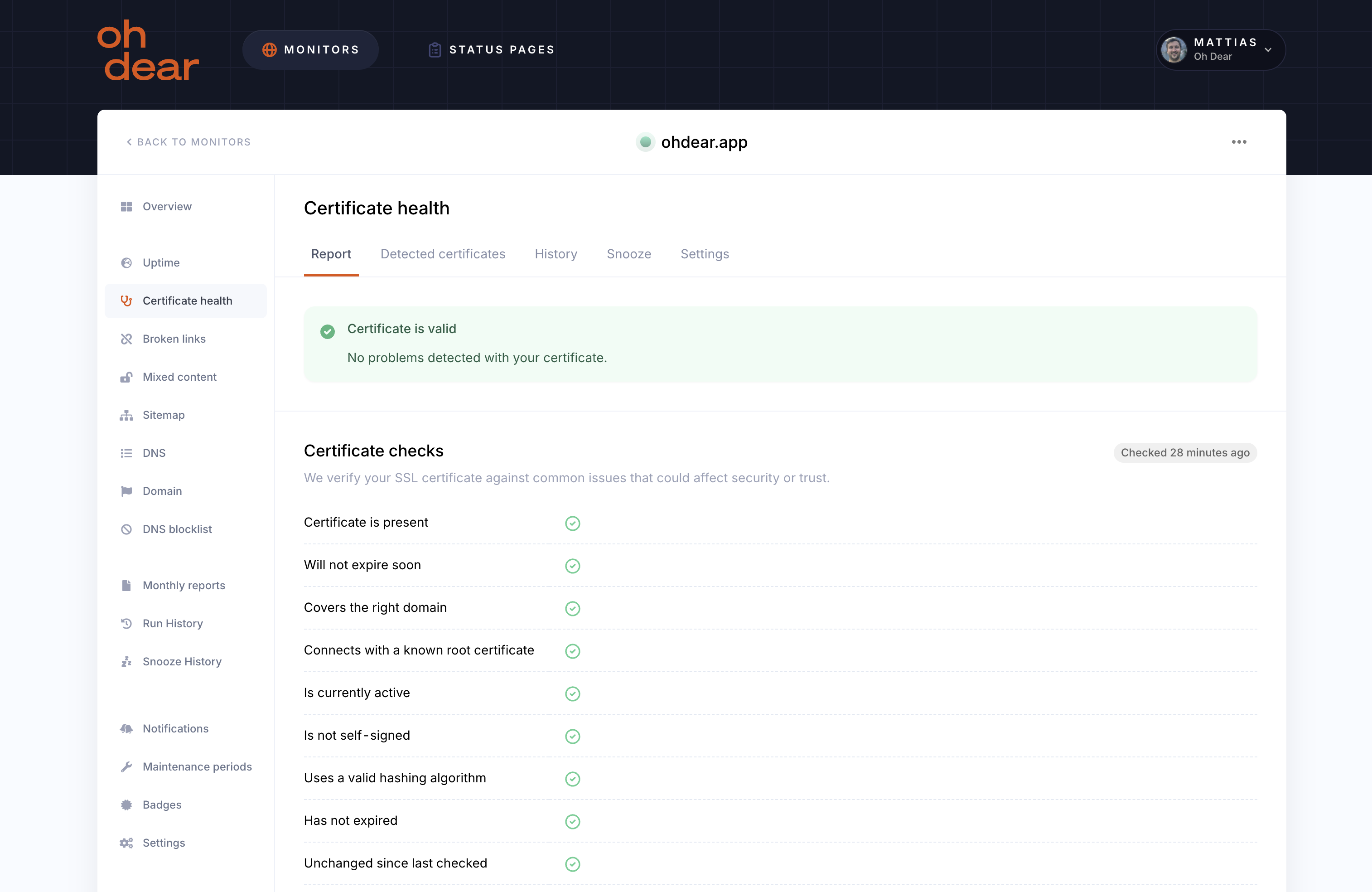Screen dimensions: 1372x892
Task: Click checkmark for Covers the right domain
Action: (x=572, y=609)
